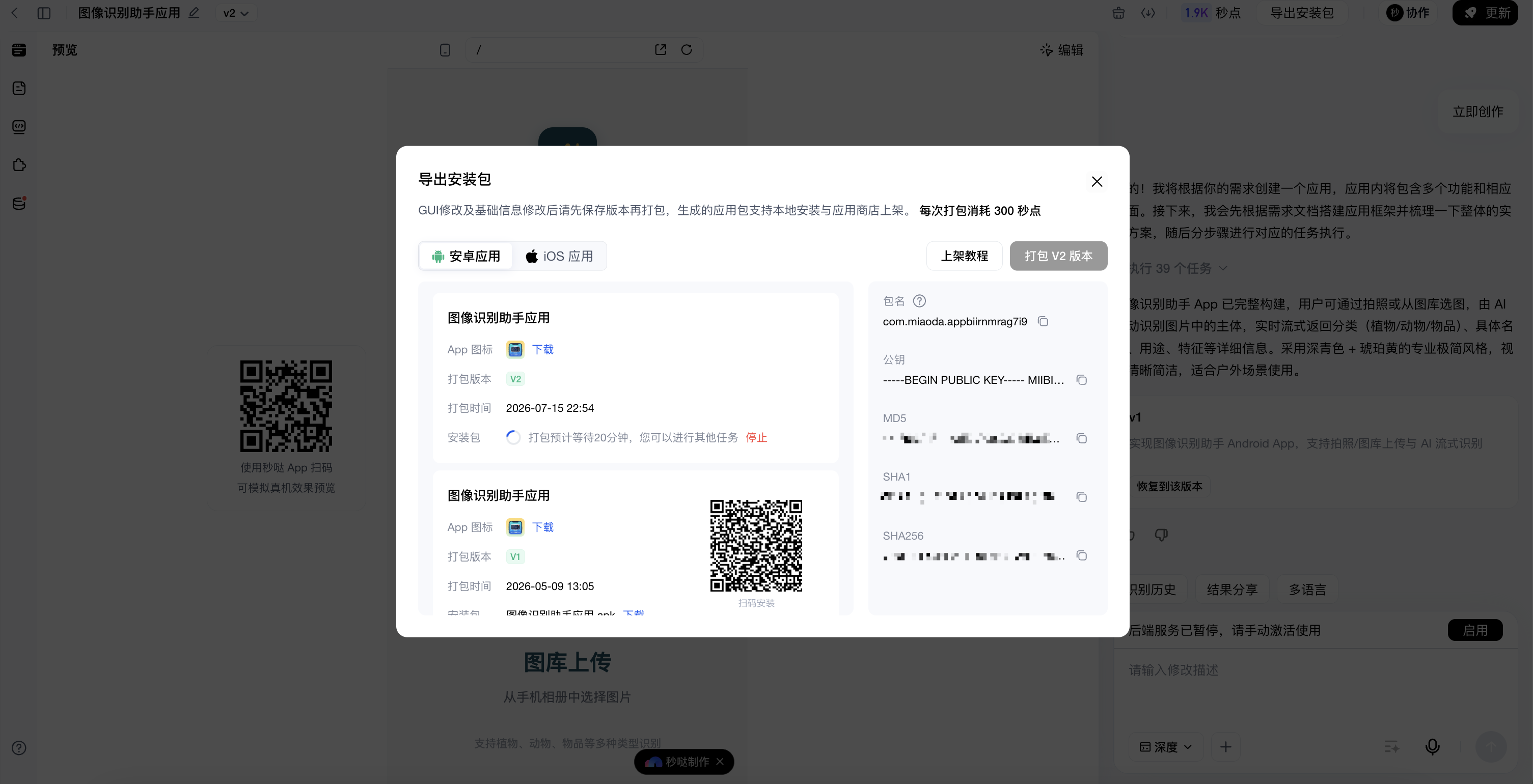
Task: Switch to the iOS 应用 tab
Action: point(559,257)
